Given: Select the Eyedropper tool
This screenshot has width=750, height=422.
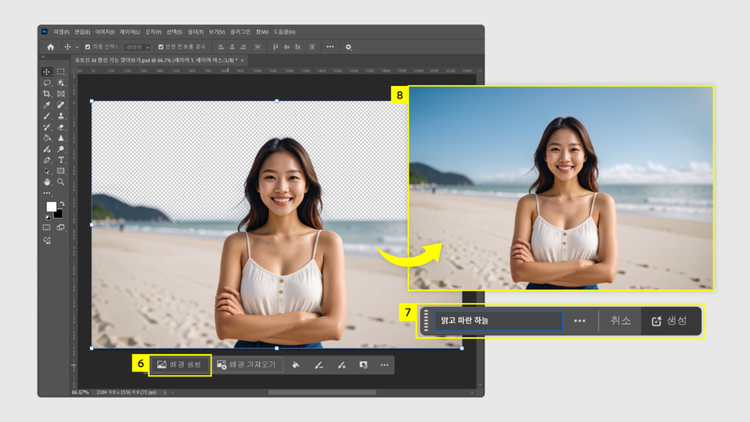Looking at the screenshot, I should [x=47, y=105].
